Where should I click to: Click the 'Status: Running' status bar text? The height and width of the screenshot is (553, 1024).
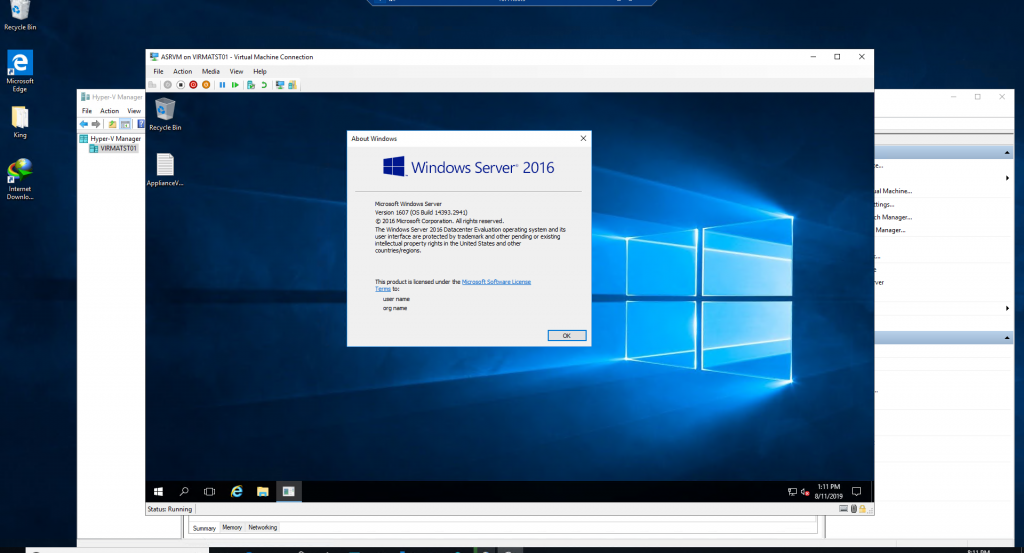click(x=170, y=509)
